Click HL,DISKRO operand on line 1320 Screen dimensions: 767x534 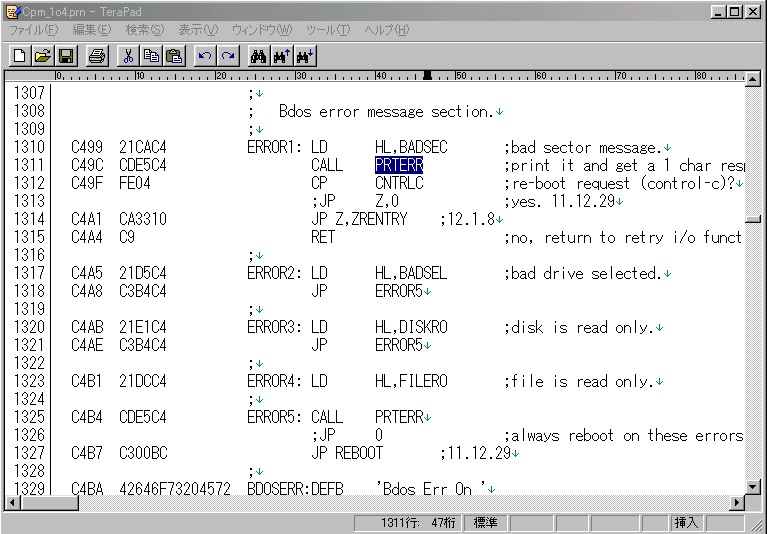pos(411,327)
